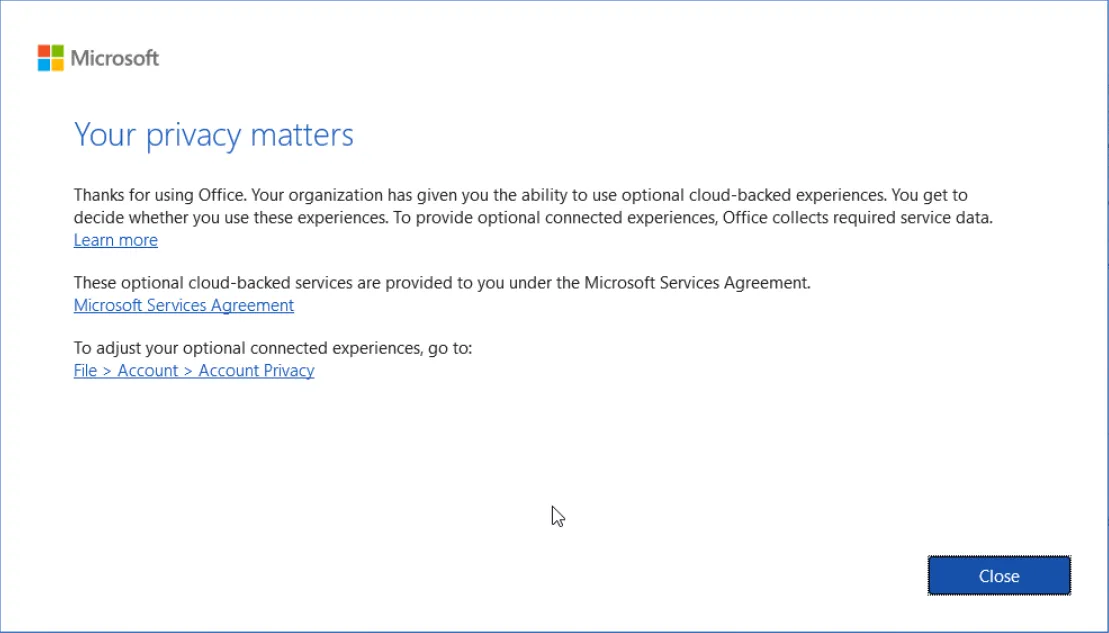Click the 'Your privacy matters' heading

(x=214, y=134)
